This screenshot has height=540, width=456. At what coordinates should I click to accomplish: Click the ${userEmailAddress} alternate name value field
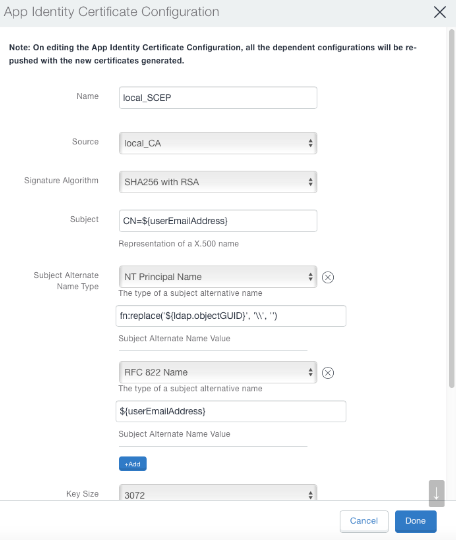pyautogui.click(x=231, y=411)
